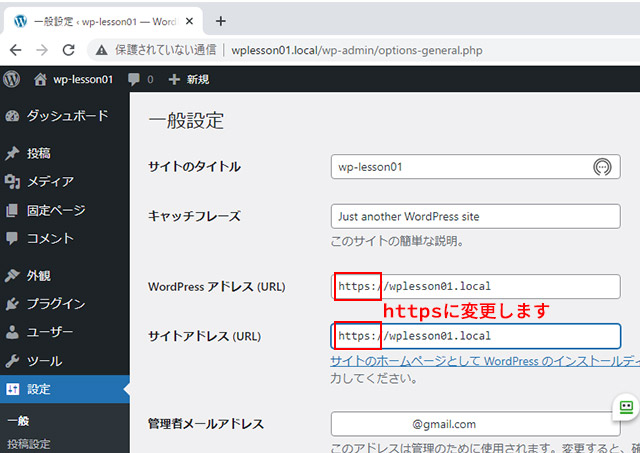Click the home icon beside wp-lesson01

(x=40, y=79)
